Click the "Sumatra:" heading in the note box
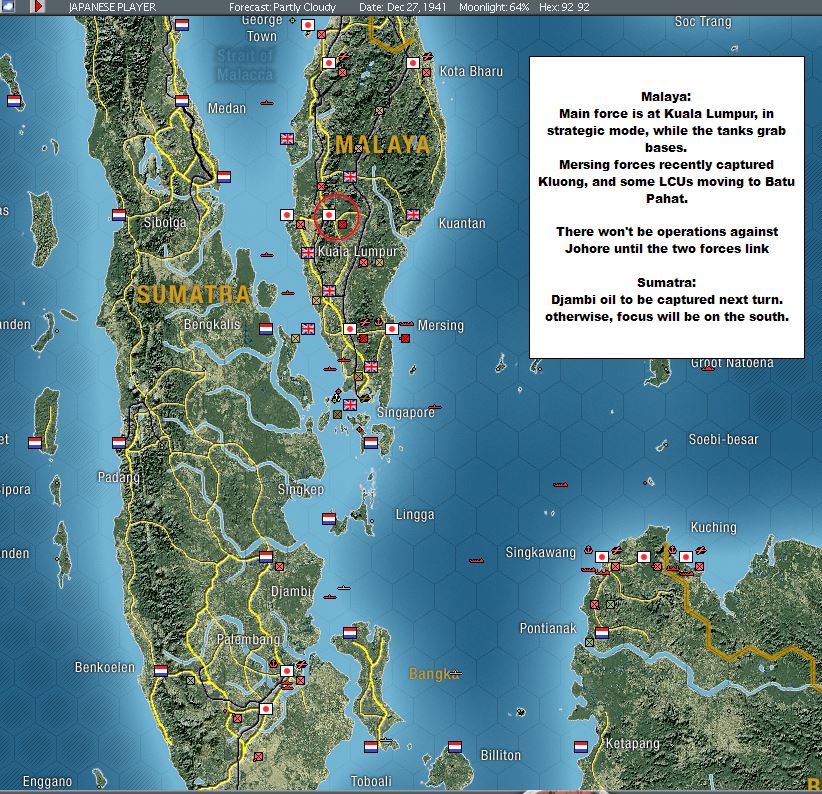Screen dimensions: 822x794 [x=666, y=283]
